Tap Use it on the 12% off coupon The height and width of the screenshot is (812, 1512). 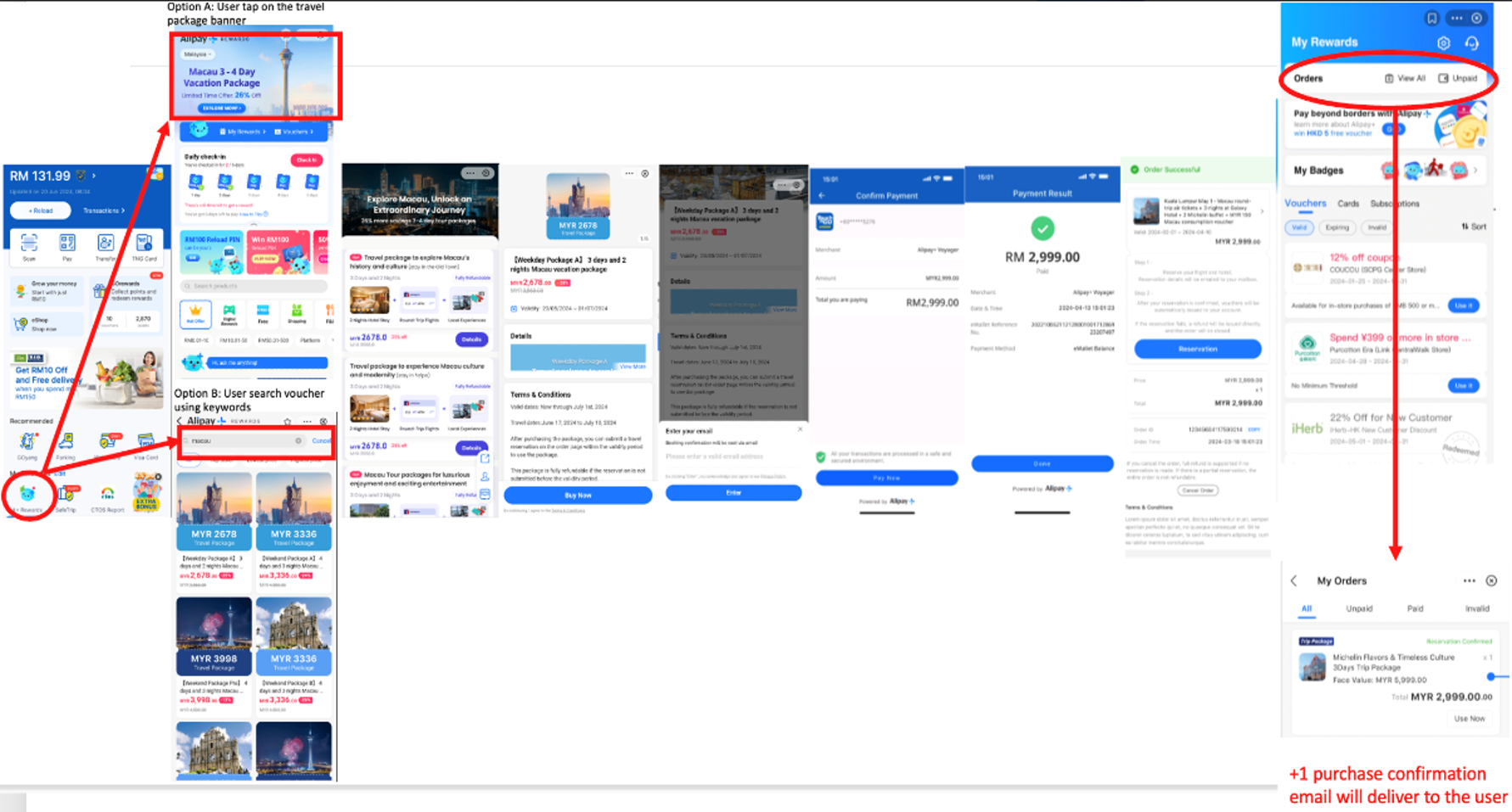[x=1464, y=305]
